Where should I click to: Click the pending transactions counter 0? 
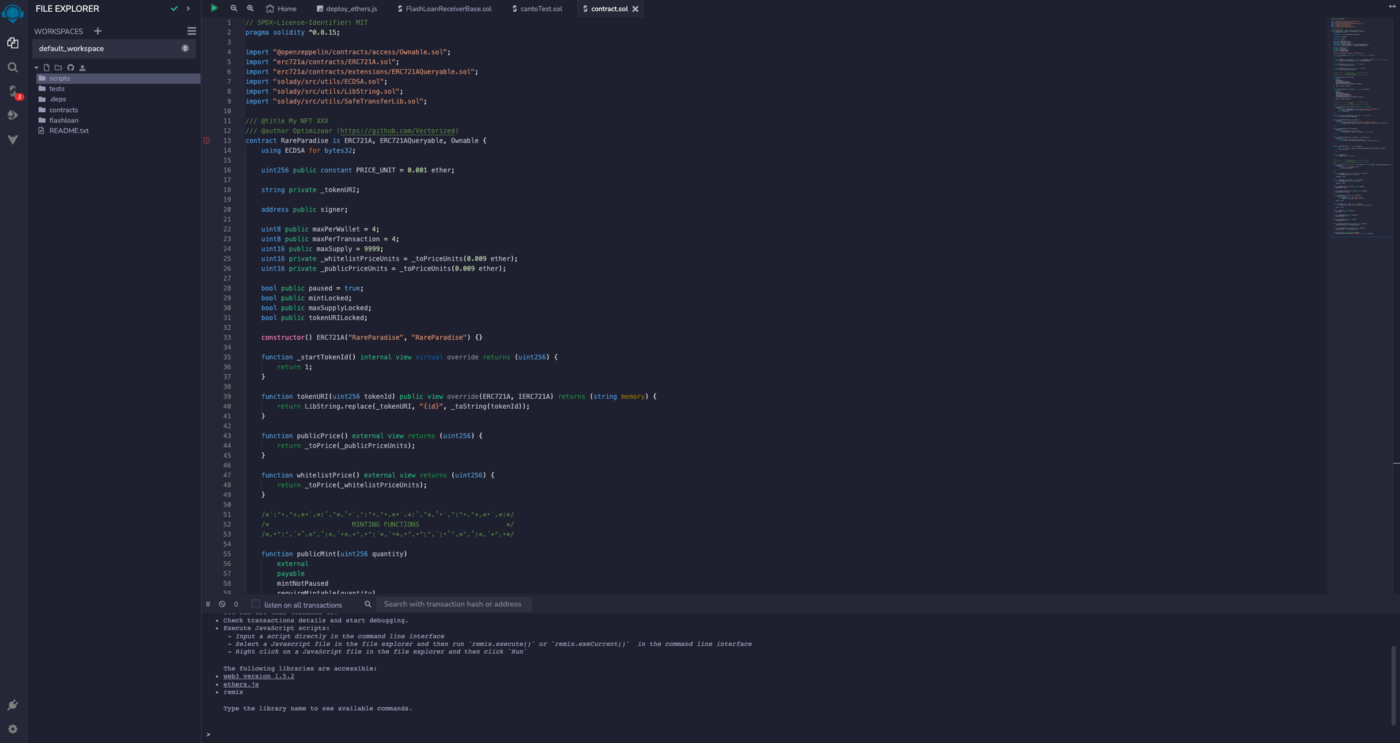click(236, 604)
